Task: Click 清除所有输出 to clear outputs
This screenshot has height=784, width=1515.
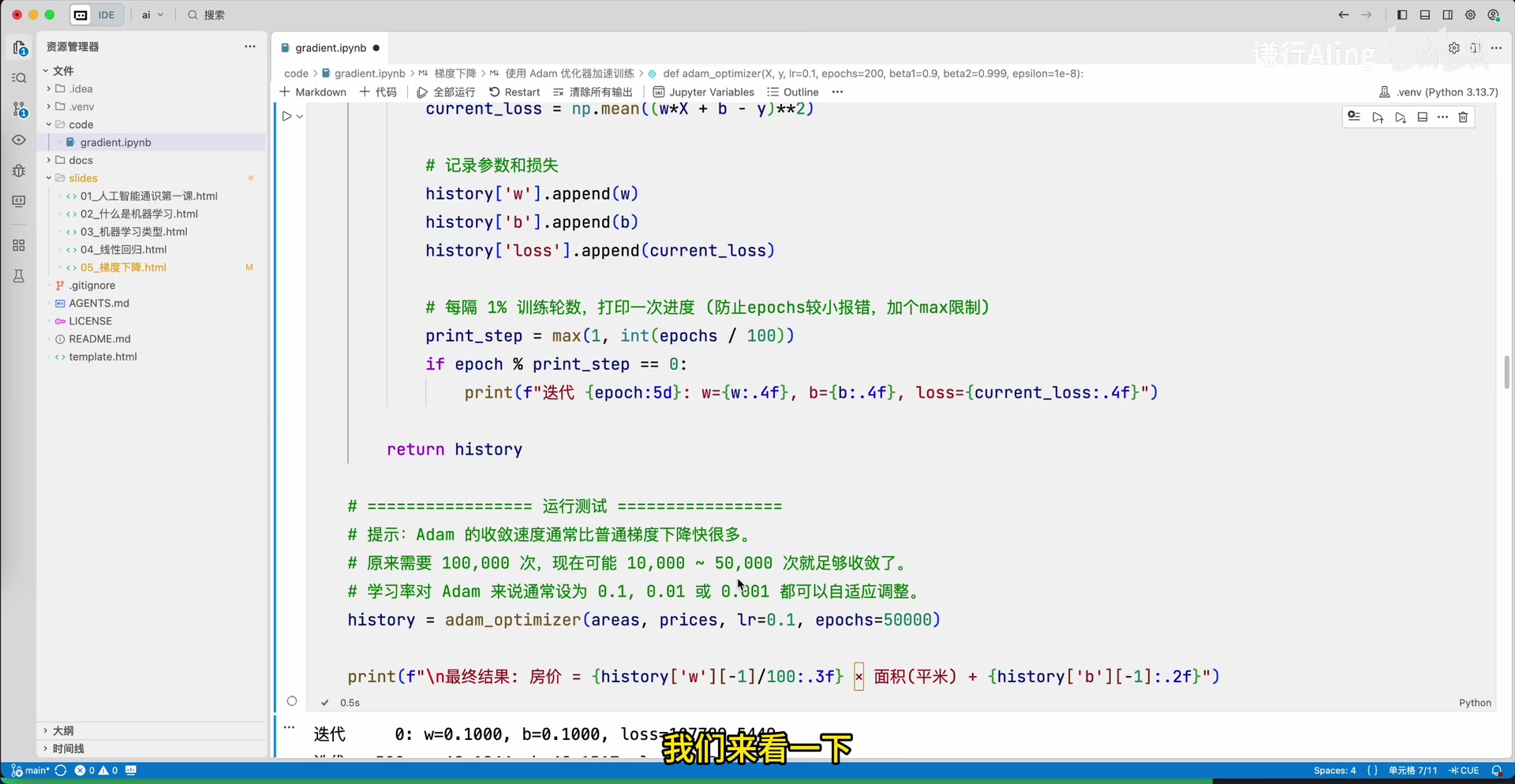Action: [x=593, y=92]
